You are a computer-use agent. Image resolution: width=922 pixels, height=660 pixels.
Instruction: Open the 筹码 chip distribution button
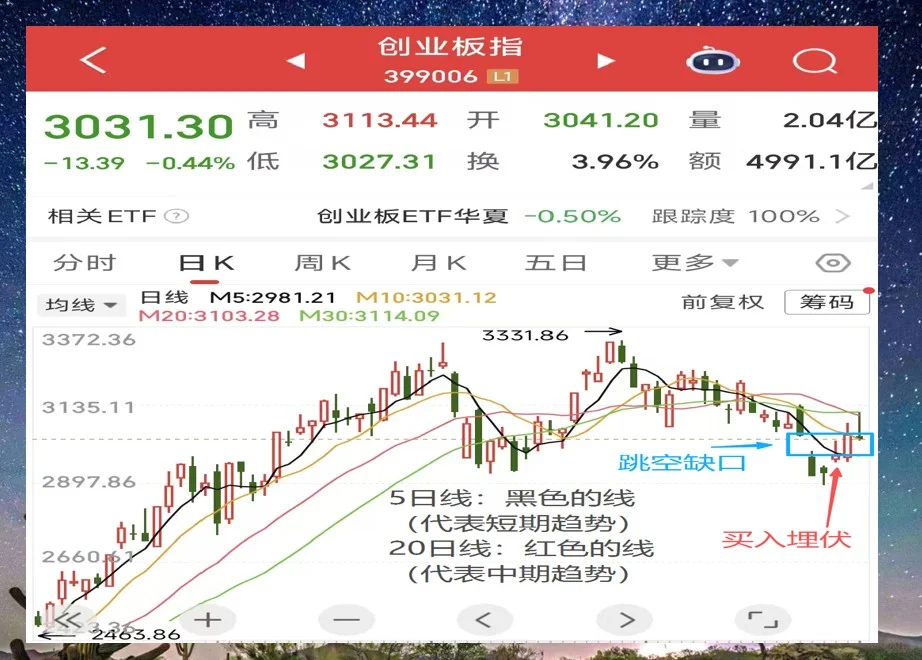coord(827,302)
